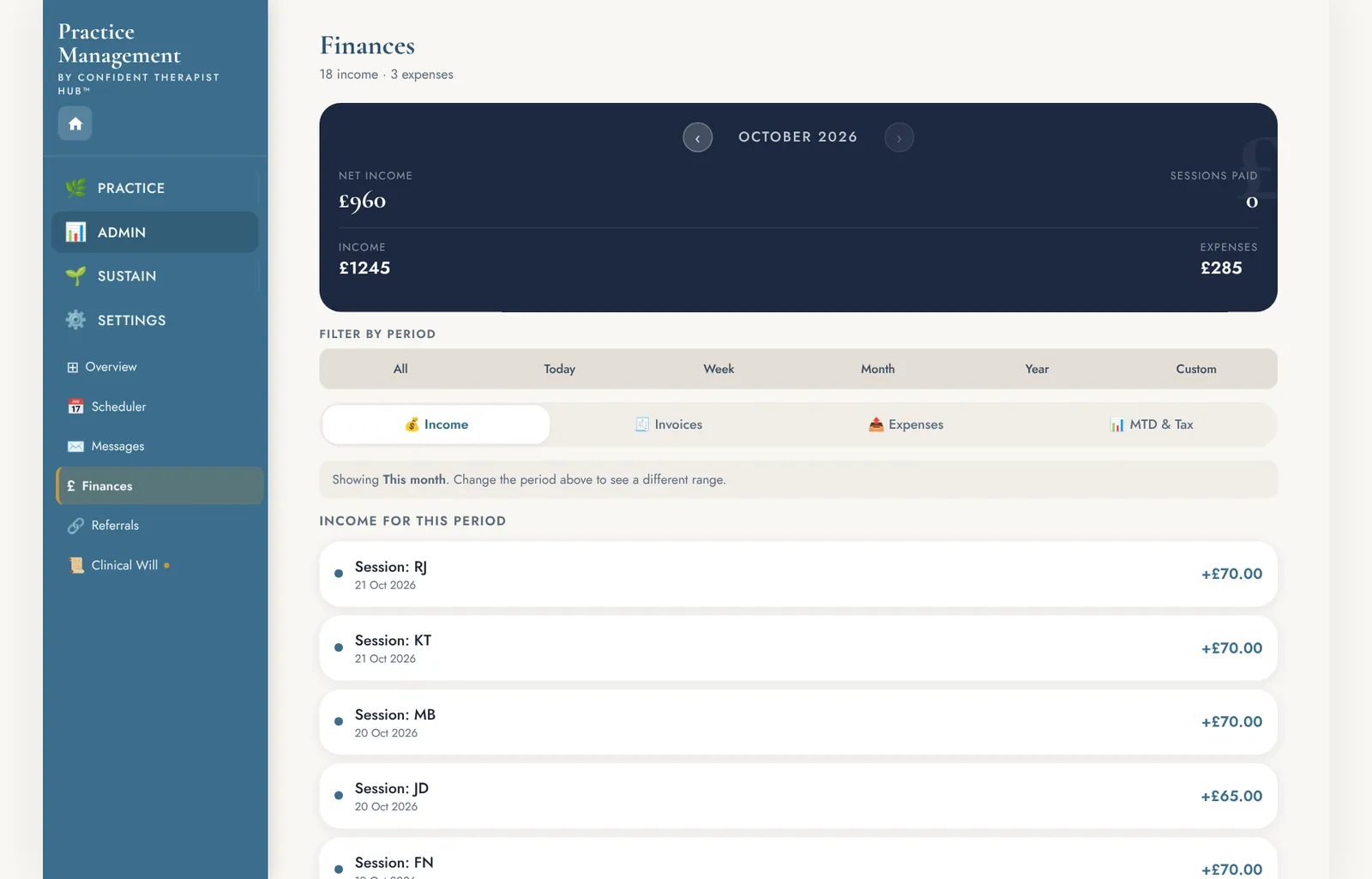Go to the Overview page

tap(159, 367)
